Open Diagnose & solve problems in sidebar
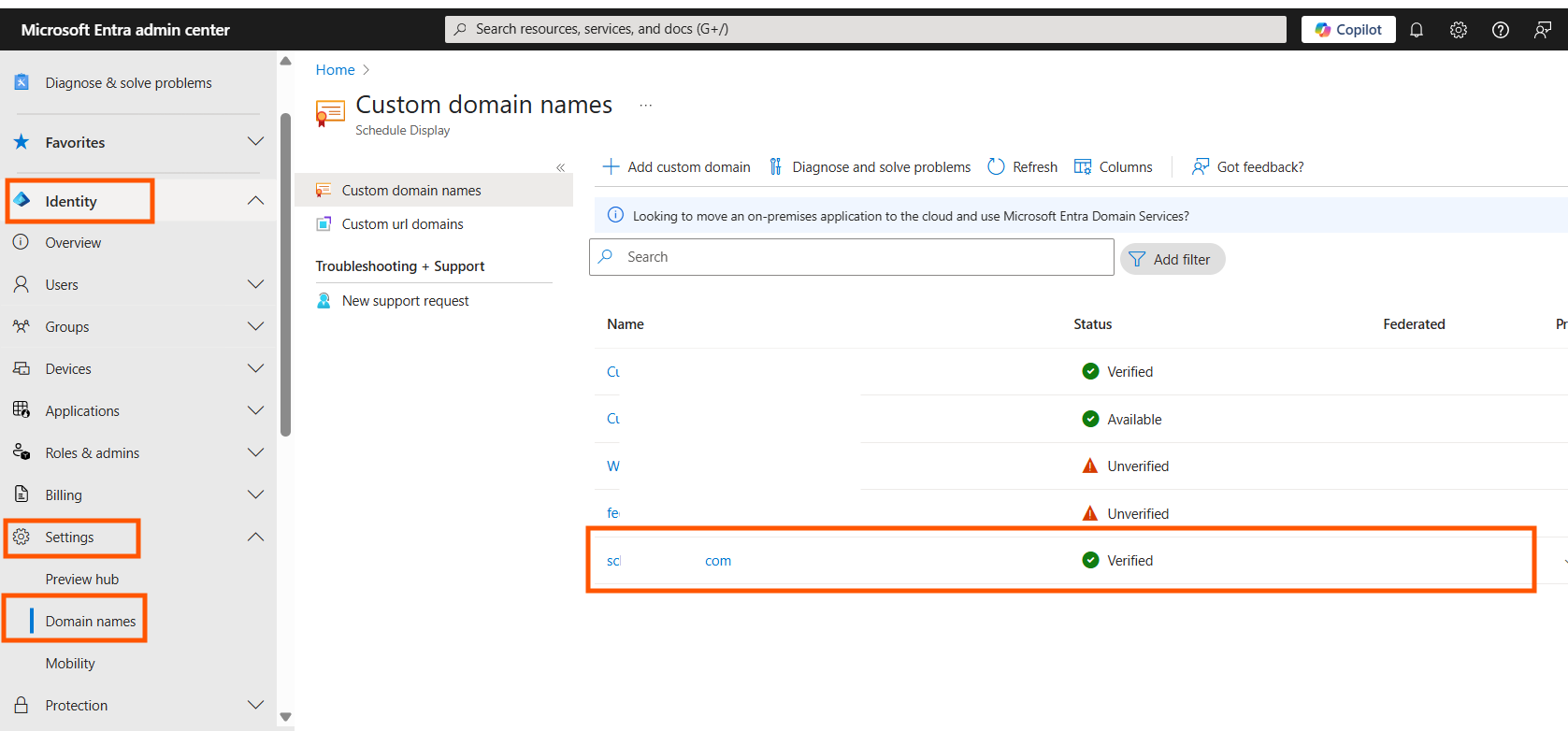1568x731 pixels. tap(128, 83)
